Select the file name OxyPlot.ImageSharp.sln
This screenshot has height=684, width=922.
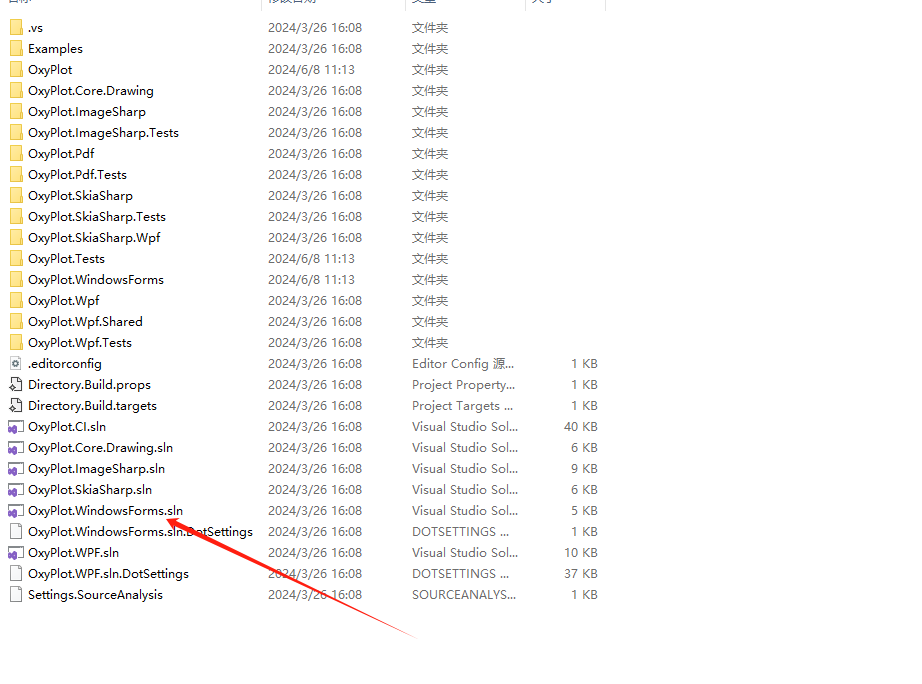click(96, 469)
